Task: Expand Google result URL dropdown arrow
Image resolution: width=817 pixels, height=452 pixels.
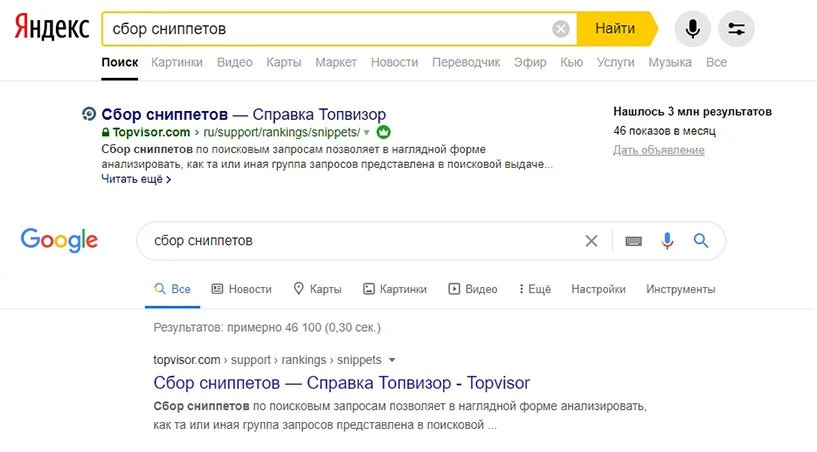Action: 392,360
